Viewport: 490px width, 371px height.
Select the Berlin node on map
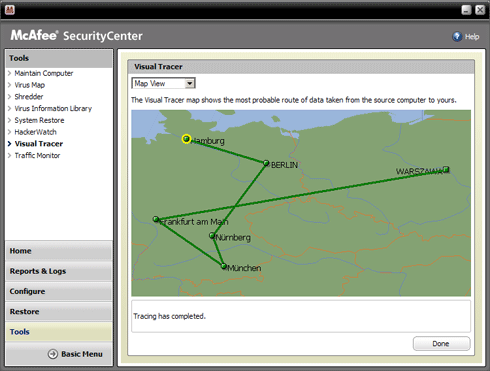266,163
